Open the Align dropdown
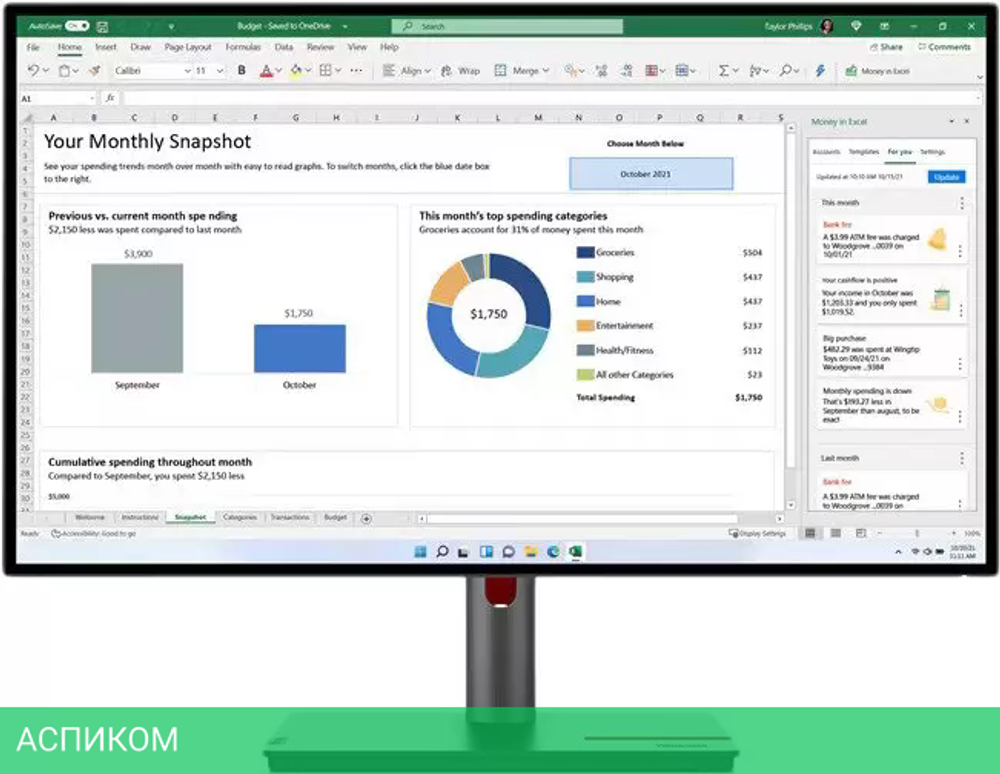This screenshot has width=1000, height=774. 407,71
